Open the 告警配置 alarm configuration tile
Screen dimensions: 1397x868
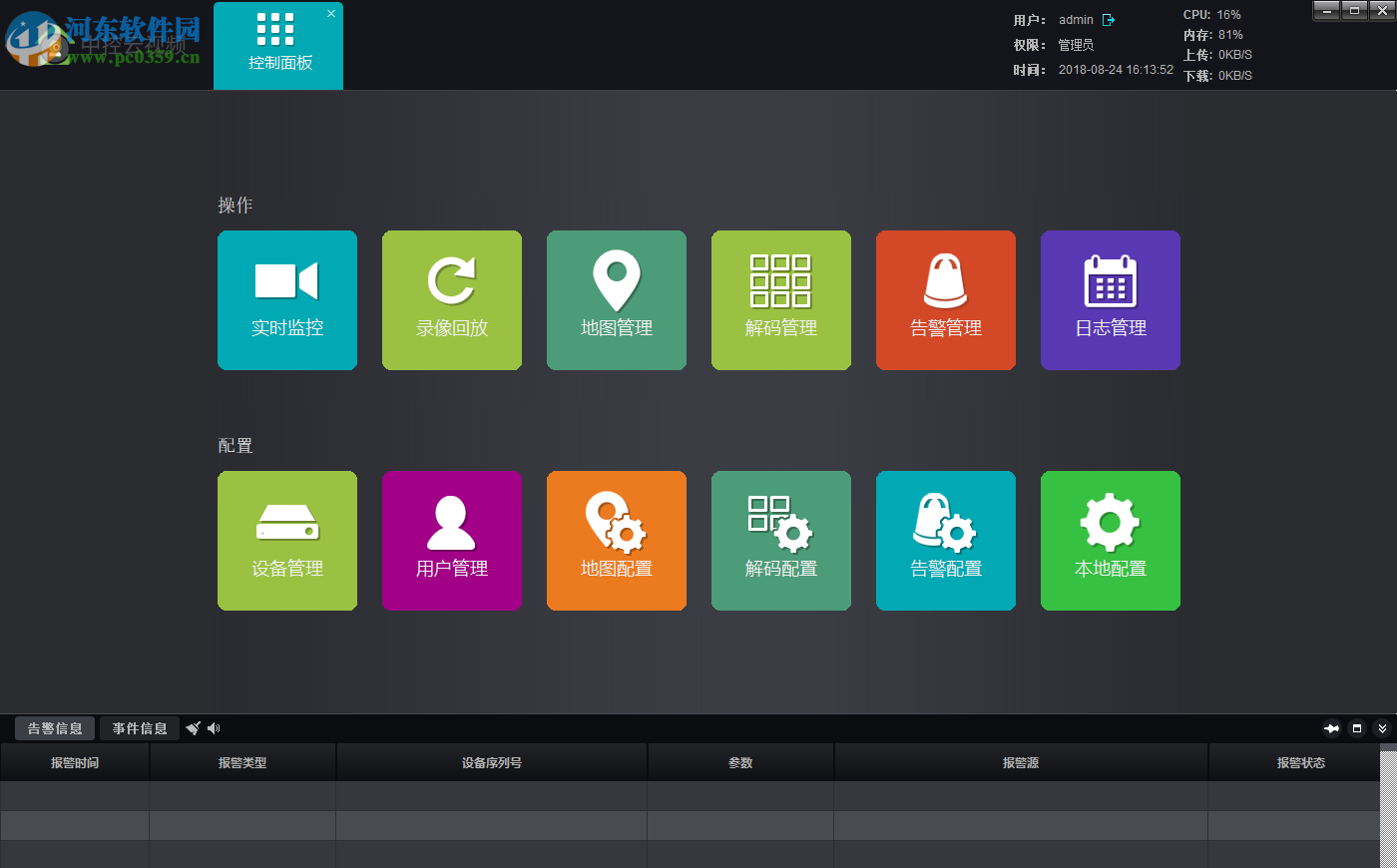[946, 541]
